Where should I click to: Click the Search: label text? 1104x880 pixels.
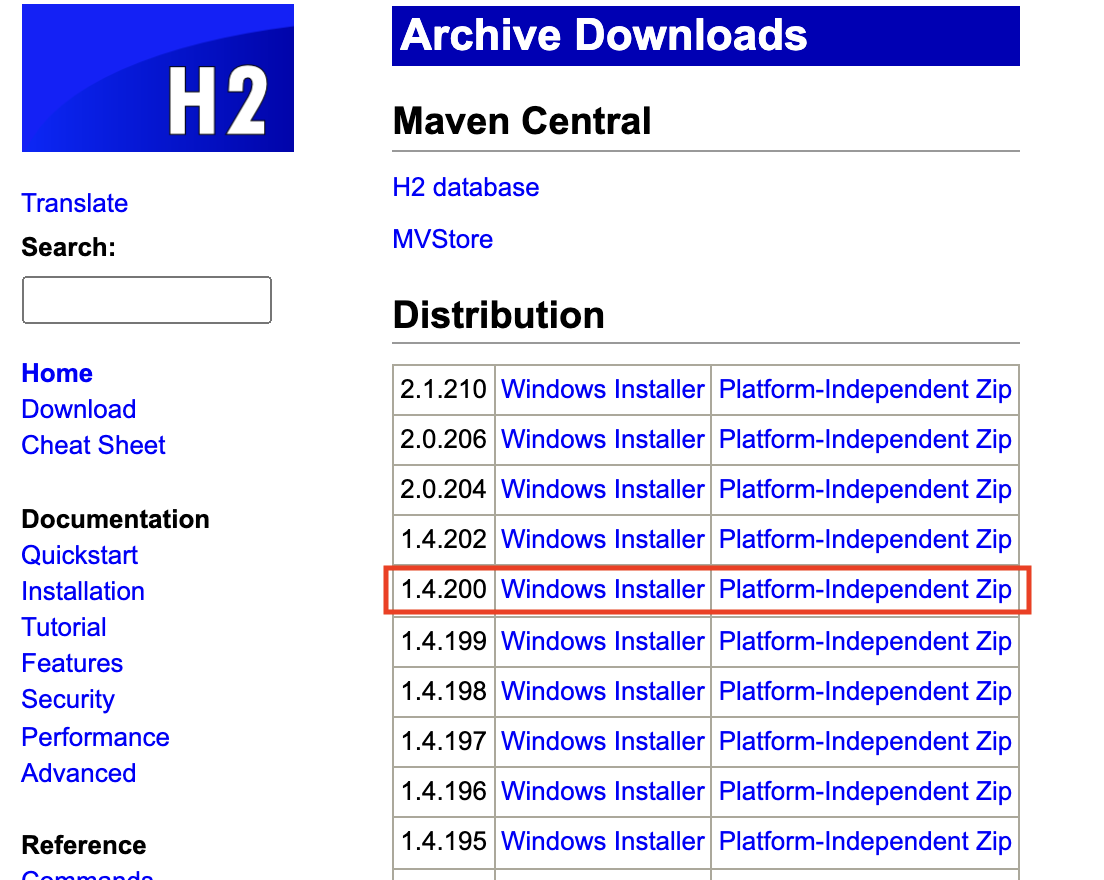coord(68,247)
